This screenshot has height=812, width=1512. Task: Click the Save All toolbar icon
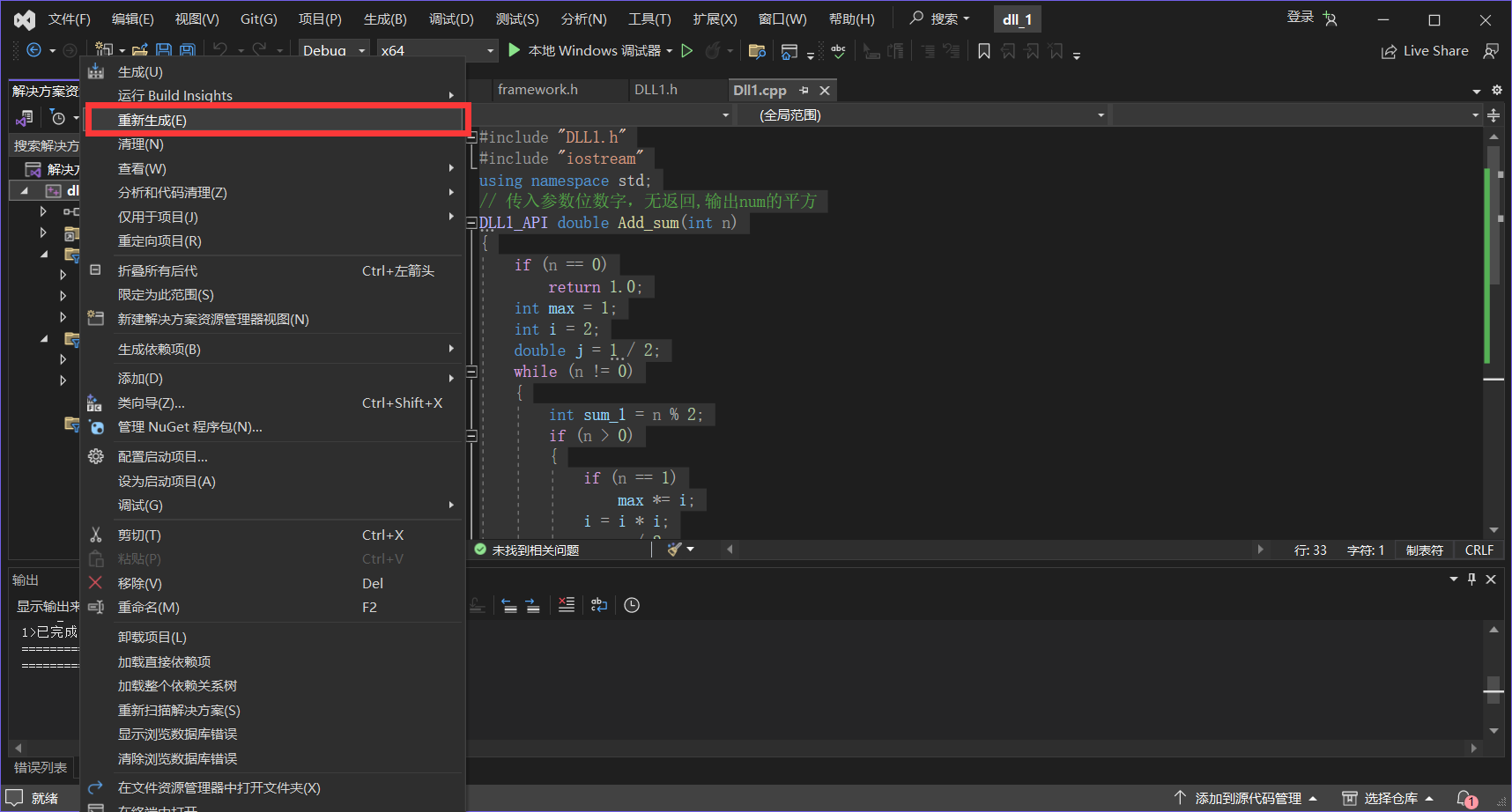pos(188,51)
